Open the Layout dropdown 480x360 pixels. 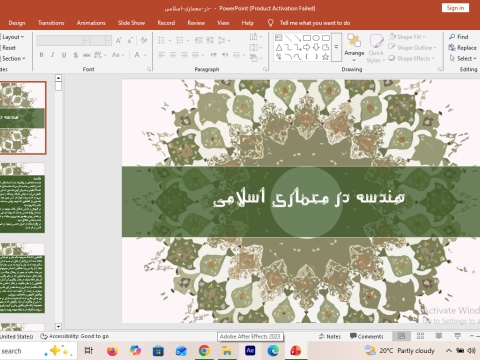point(13,37)
